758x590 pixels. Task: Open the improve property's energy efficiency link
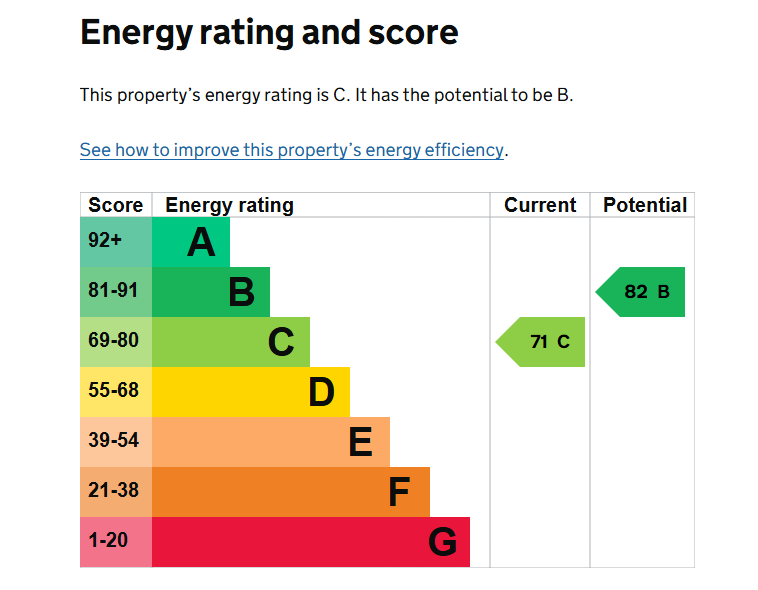[x=292, y=150]
